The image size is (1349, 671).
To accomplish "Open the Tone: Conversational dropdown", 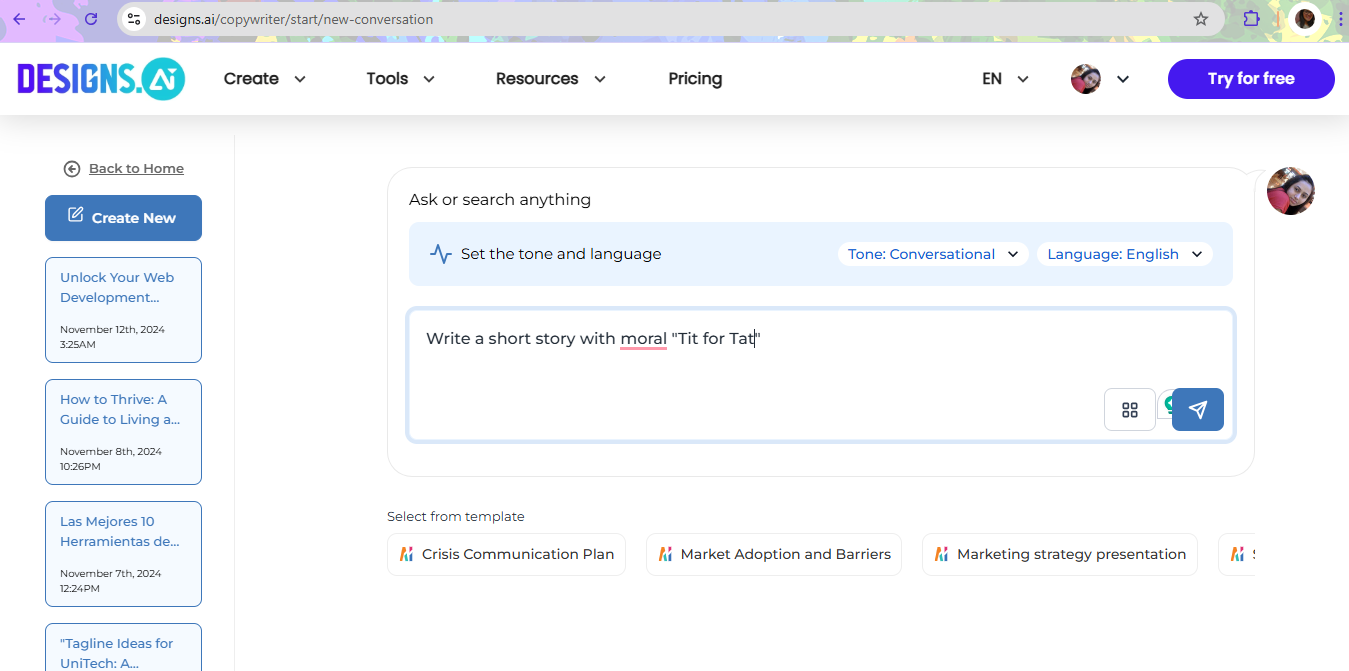I will tap(932, 253).
